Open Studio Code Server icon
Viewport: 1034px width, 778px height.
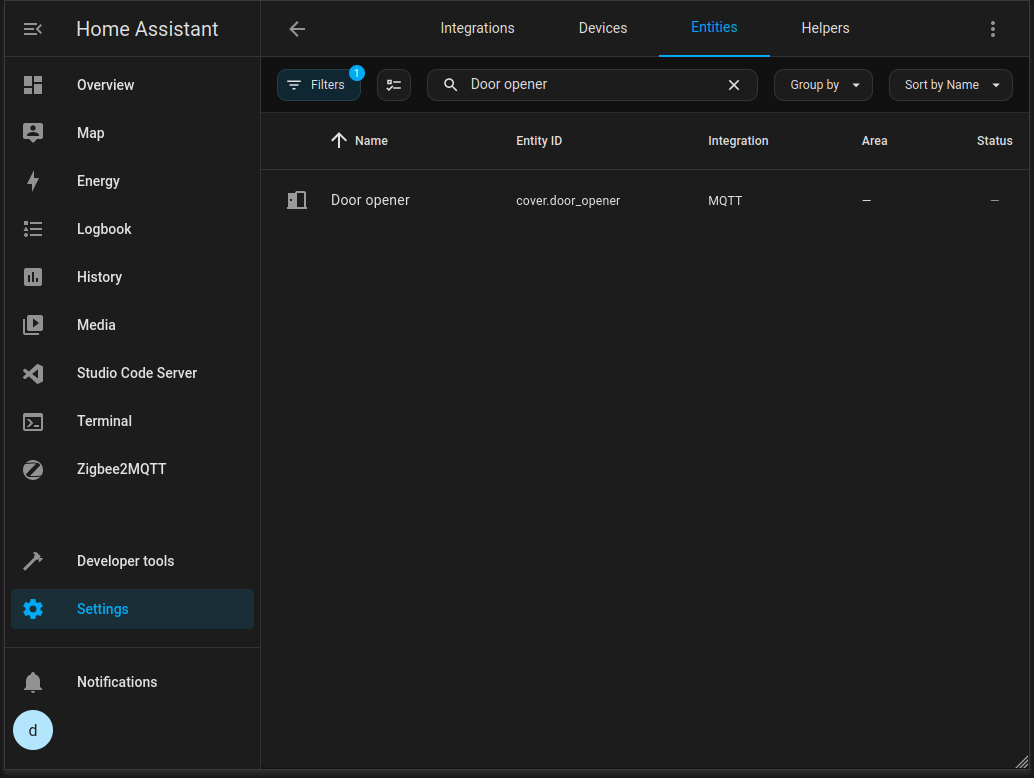(33, 374)
